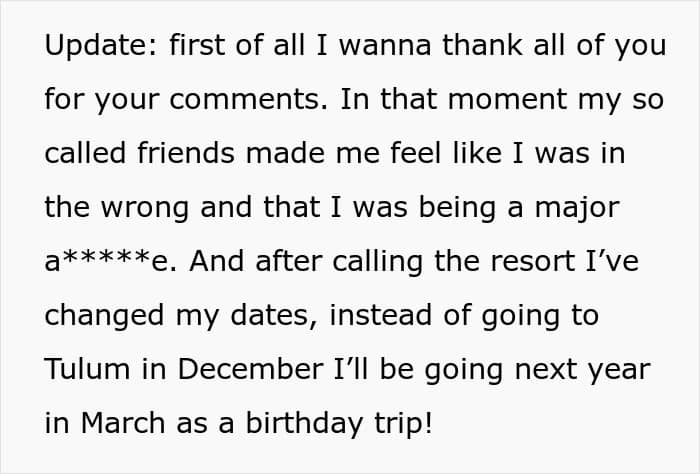Click the word "changed" at the line start

(106, 316)
